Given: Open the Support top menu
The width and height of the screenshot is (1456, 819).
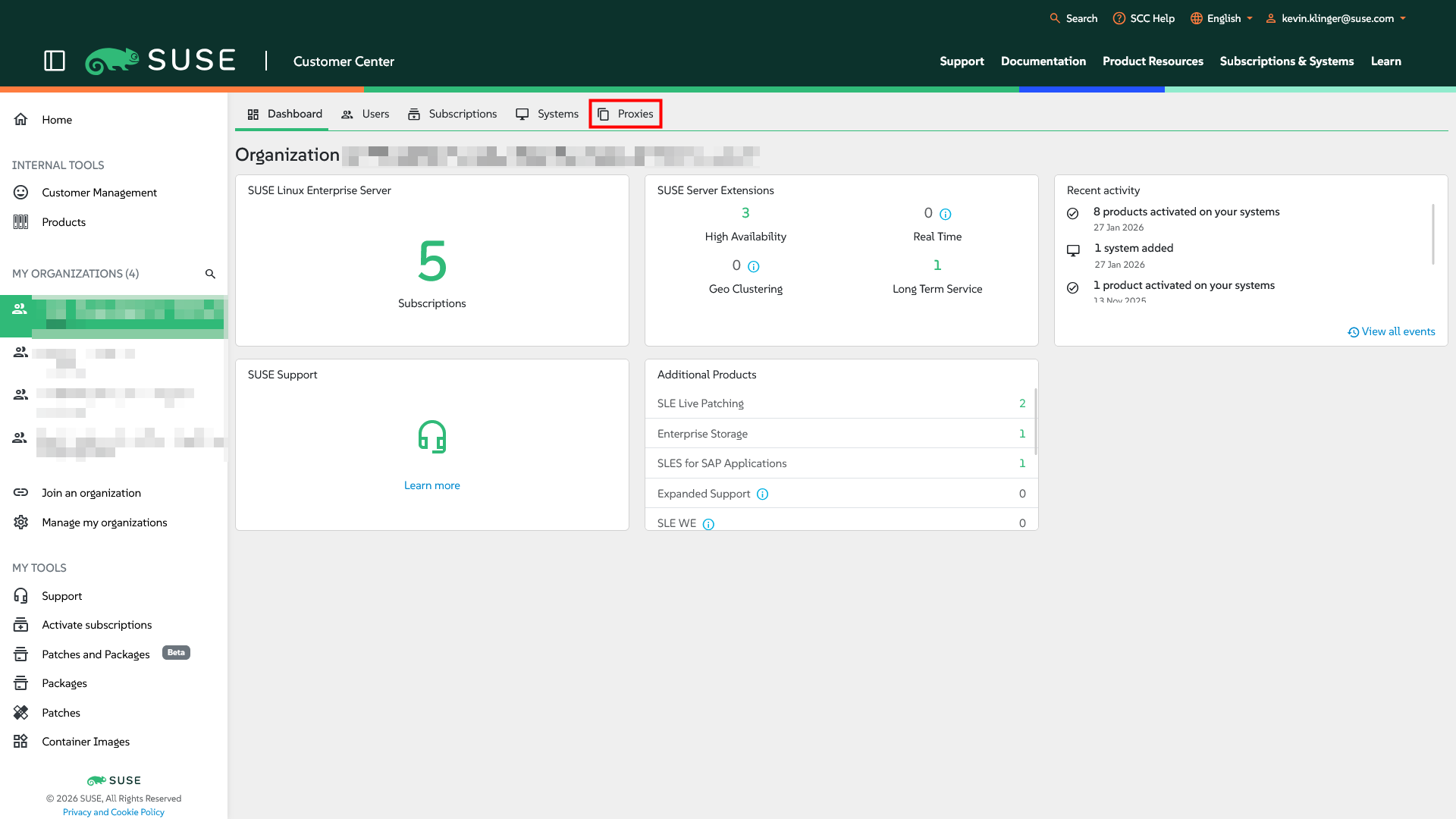Looking at the screenshot, I should 962,61.
